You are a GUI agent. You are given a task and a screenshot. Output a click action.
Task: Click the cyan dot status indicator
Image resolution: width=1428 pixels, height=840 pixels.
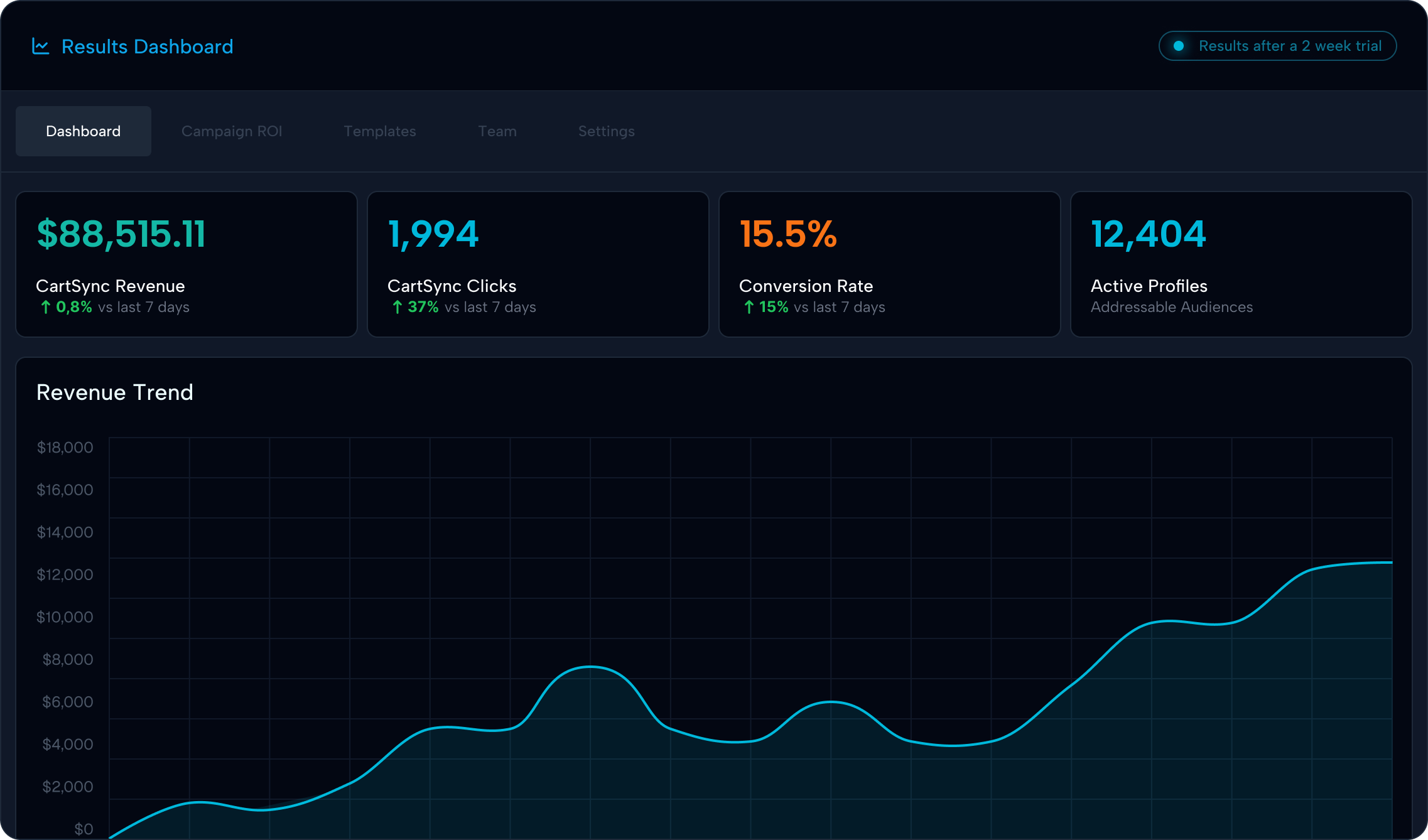coord(1179,46)
